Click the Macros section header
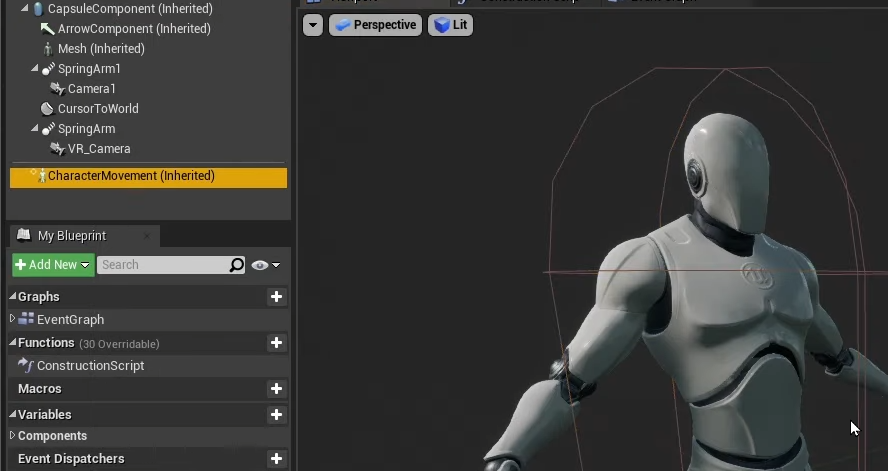This screenshot has width=888, height=471. click(x=40, y=389)
